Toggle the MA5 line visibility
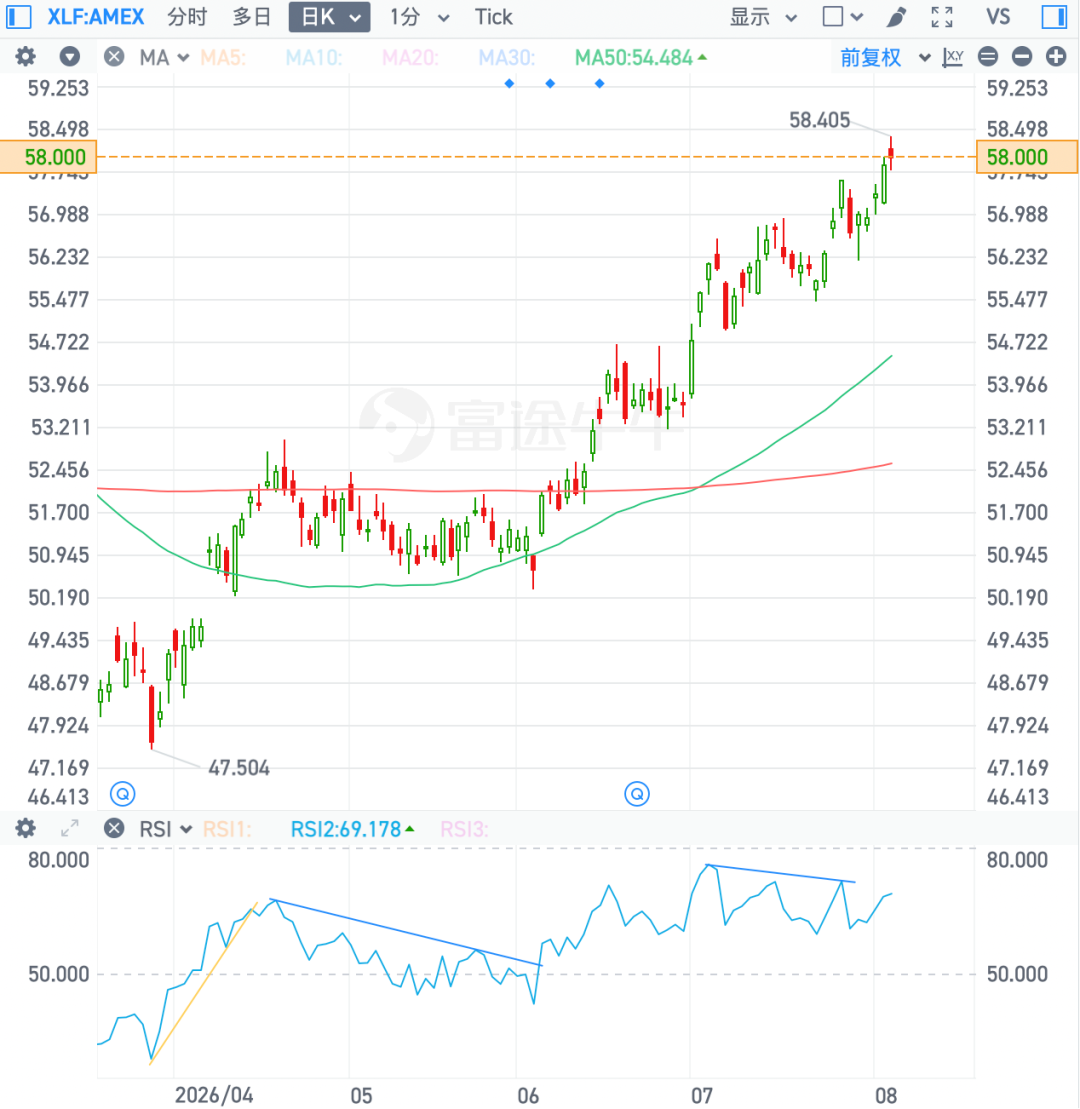Image resolution: width=1080 pixels, height=1109 pixels. (223, 57)
